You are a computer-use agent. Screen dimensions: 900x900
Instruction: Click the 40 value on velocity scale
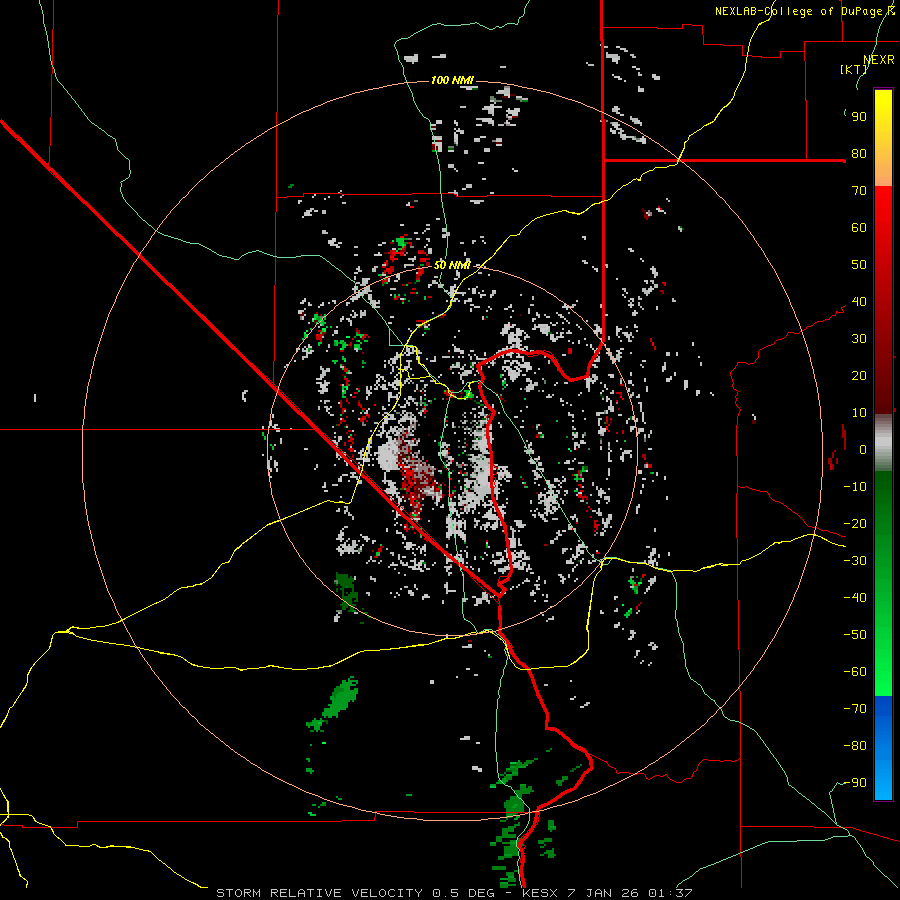pos(859,302)
